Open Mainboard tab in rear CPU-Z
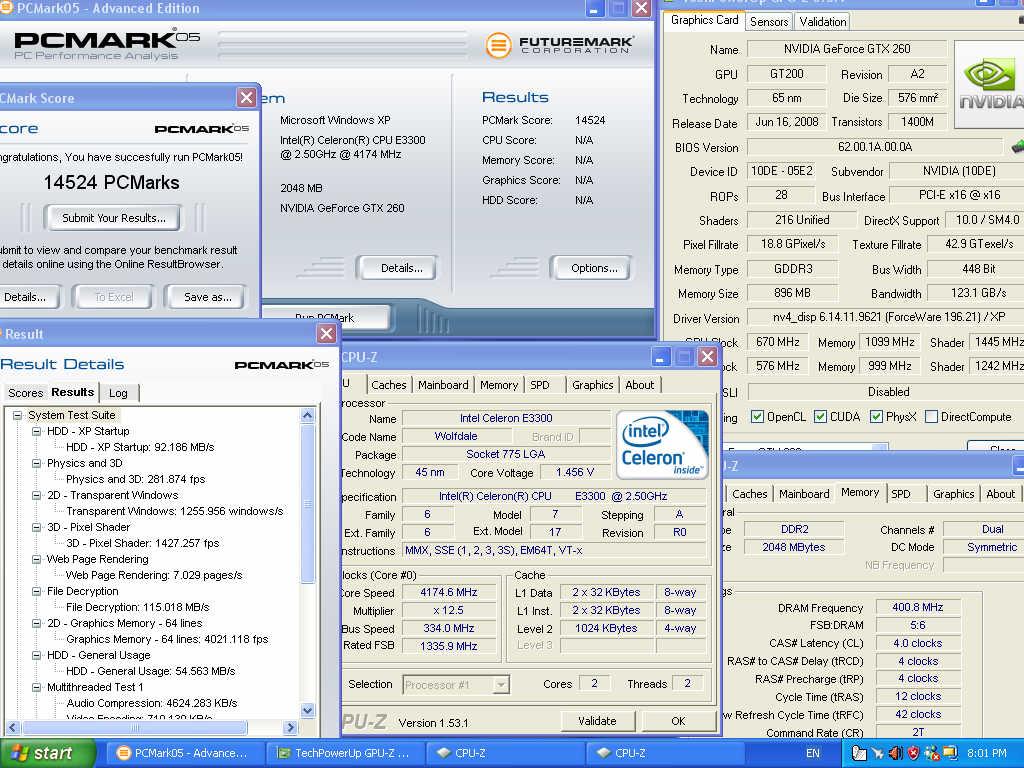Screen dimensions: 1024x768 (804, 494)
